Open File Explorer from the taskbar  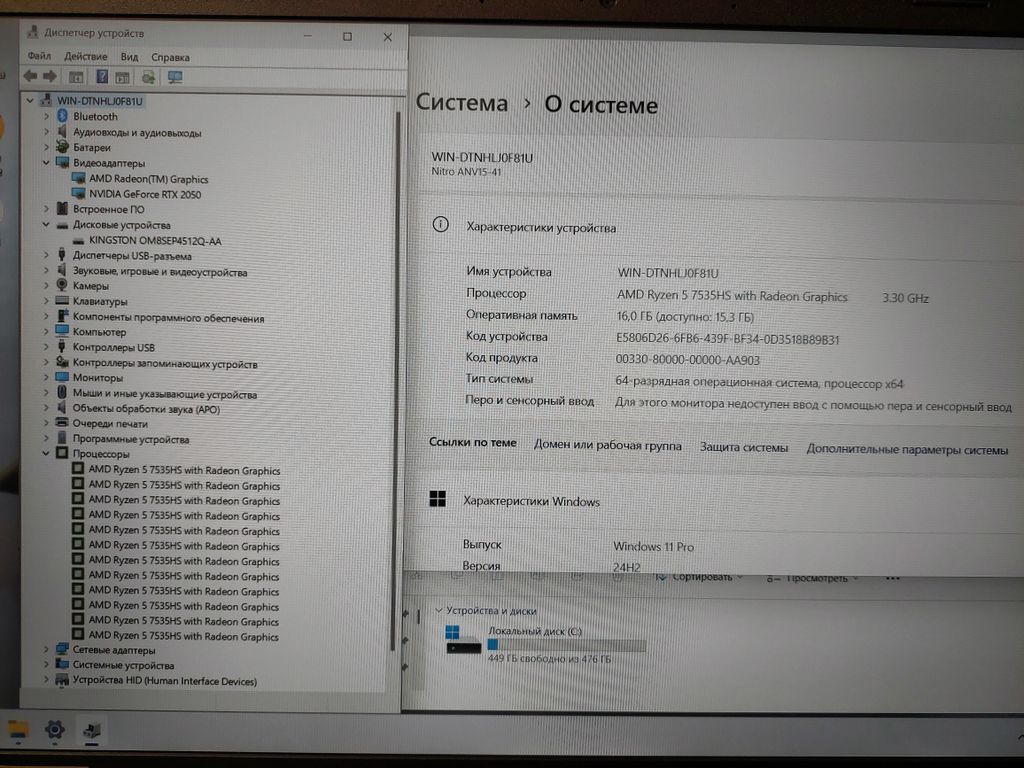[x=18, y=729]
